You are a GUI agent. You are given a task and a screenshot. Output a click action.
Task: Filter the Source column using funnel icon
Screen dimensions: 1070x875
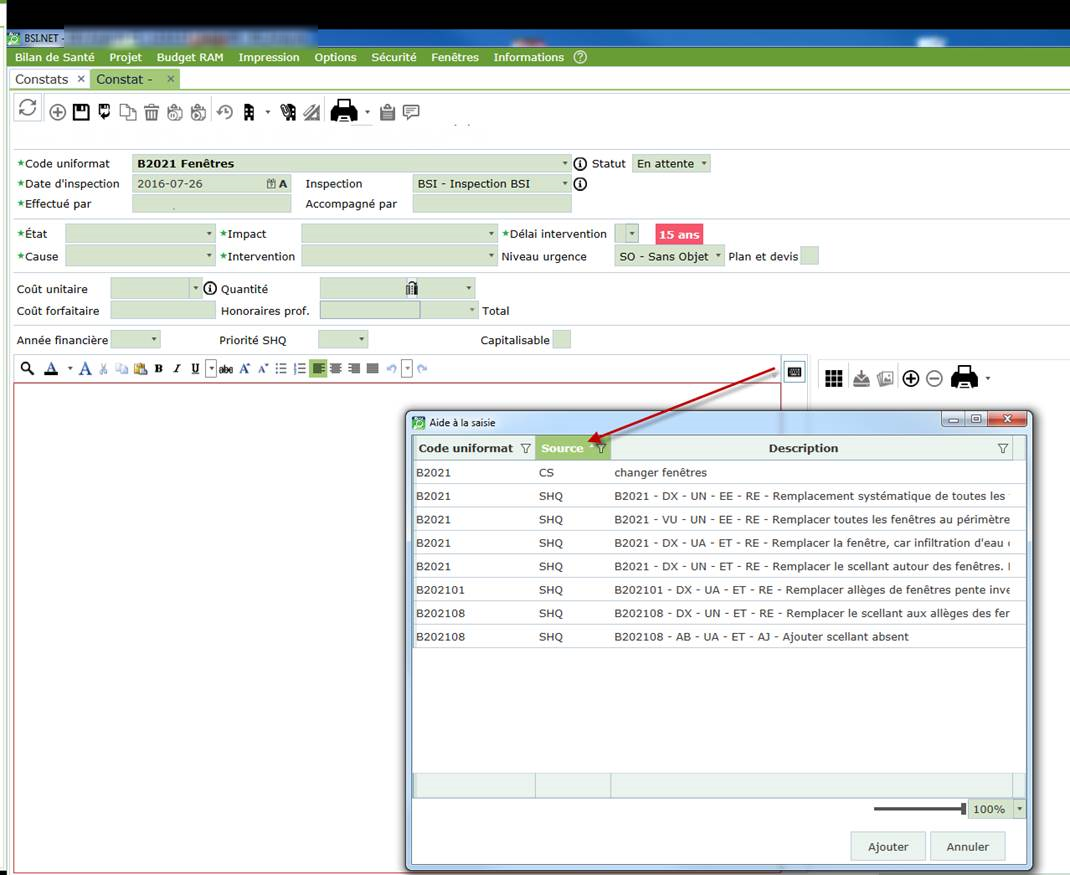point(601,449)
